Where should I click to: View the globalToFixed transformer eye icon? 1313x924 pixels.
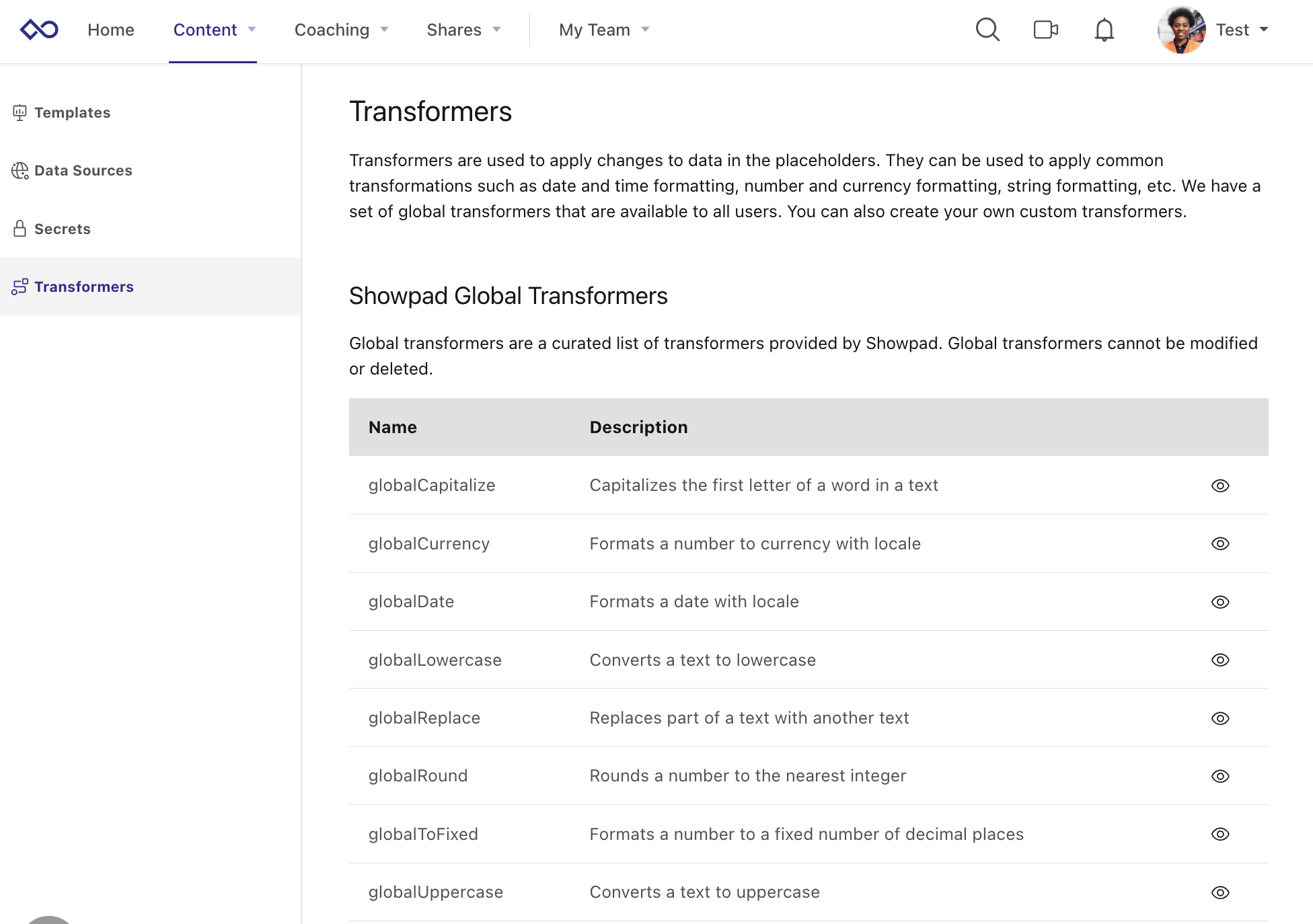[x=1220, y=834]
